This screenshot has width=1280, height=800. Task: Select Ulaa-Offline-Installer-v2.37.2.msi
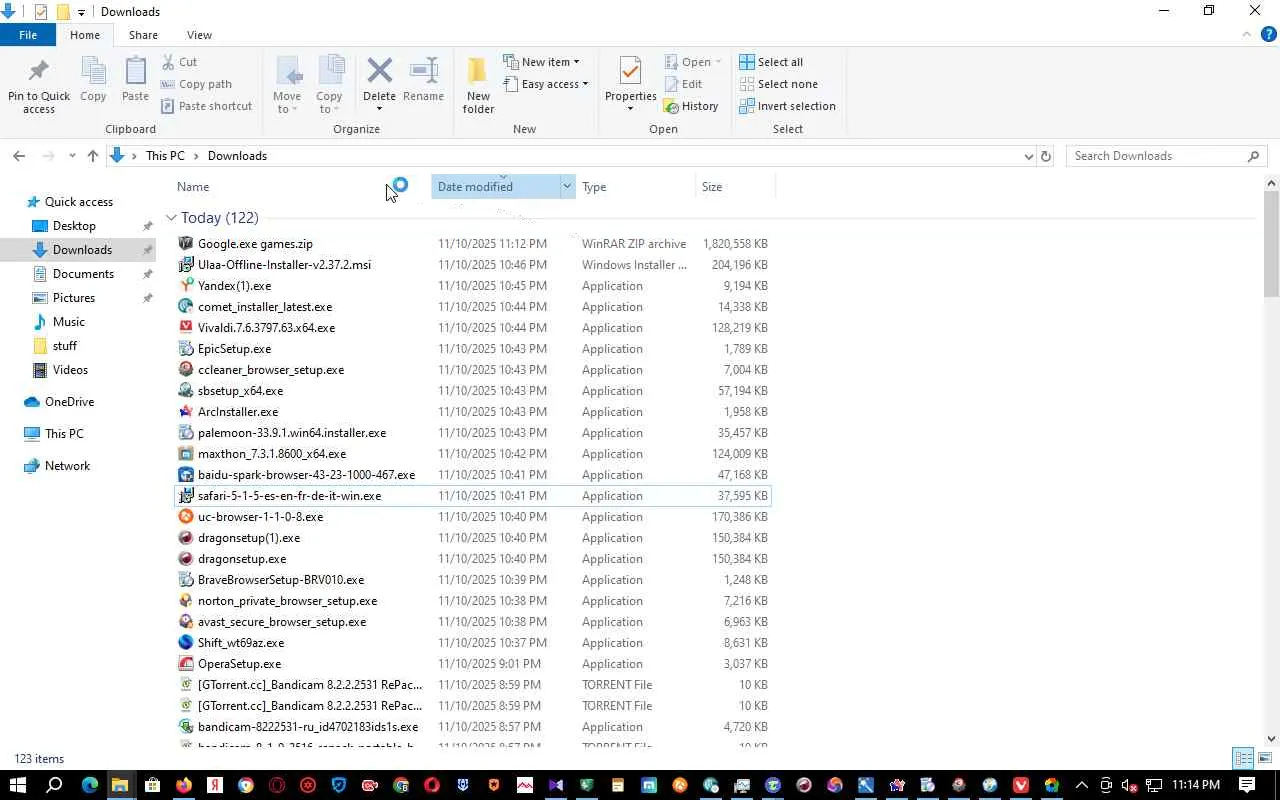[x=472, y=265]
